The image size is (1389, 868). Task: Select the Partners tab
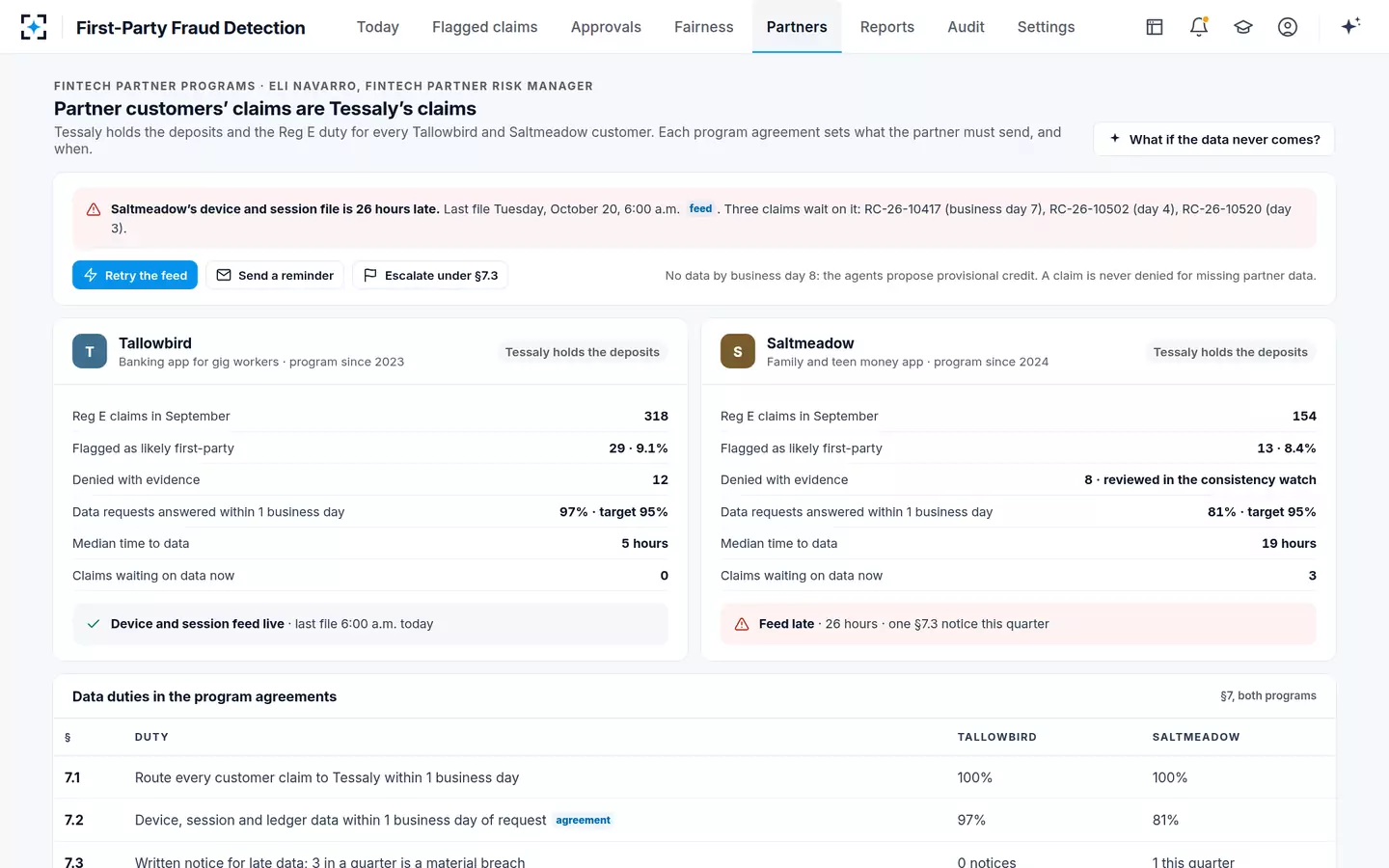pos(797,27)
